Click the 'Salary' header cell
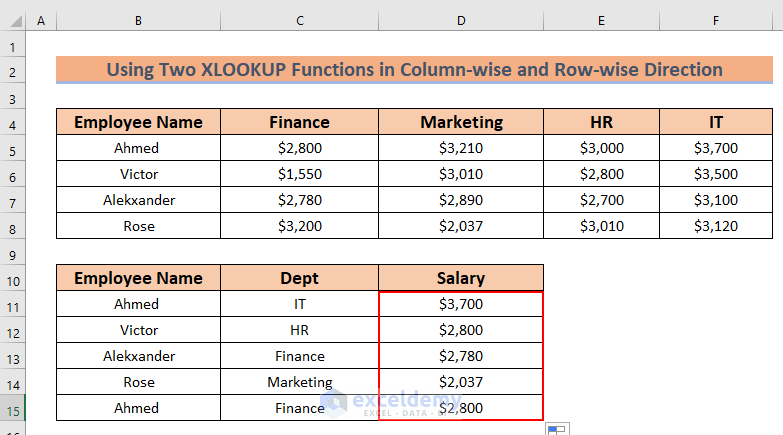This screenshot has width=783, height=435. pyautogui.click(x=461, y=278)
